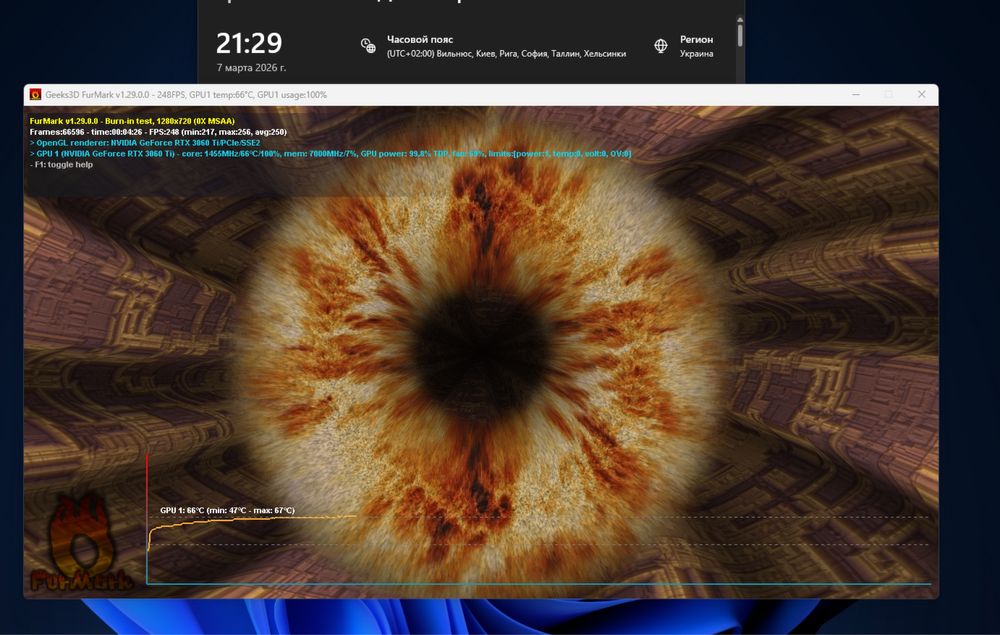The image size is (1000, 635).
Task: Click the date 7 марта 2026 г.
Action: click(x=251, y=68)
